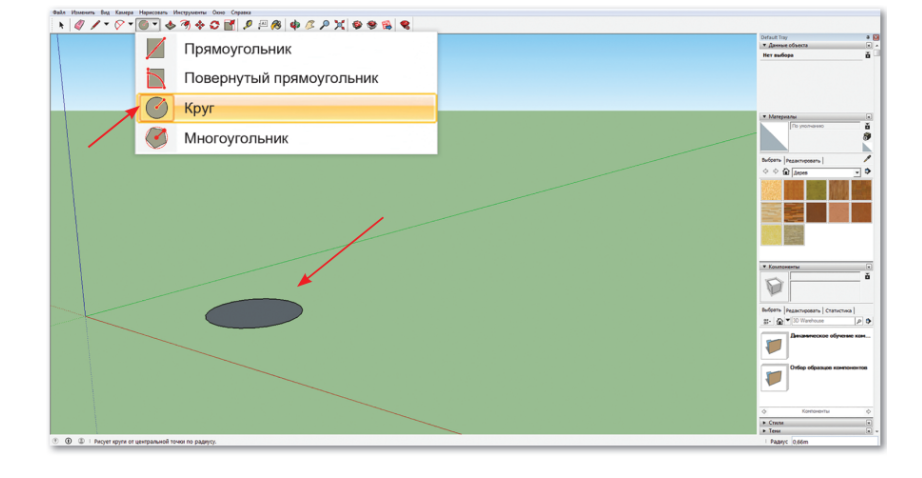
Task: Switch to Materials Редактировать tab
Action: (x=803, y=161)
